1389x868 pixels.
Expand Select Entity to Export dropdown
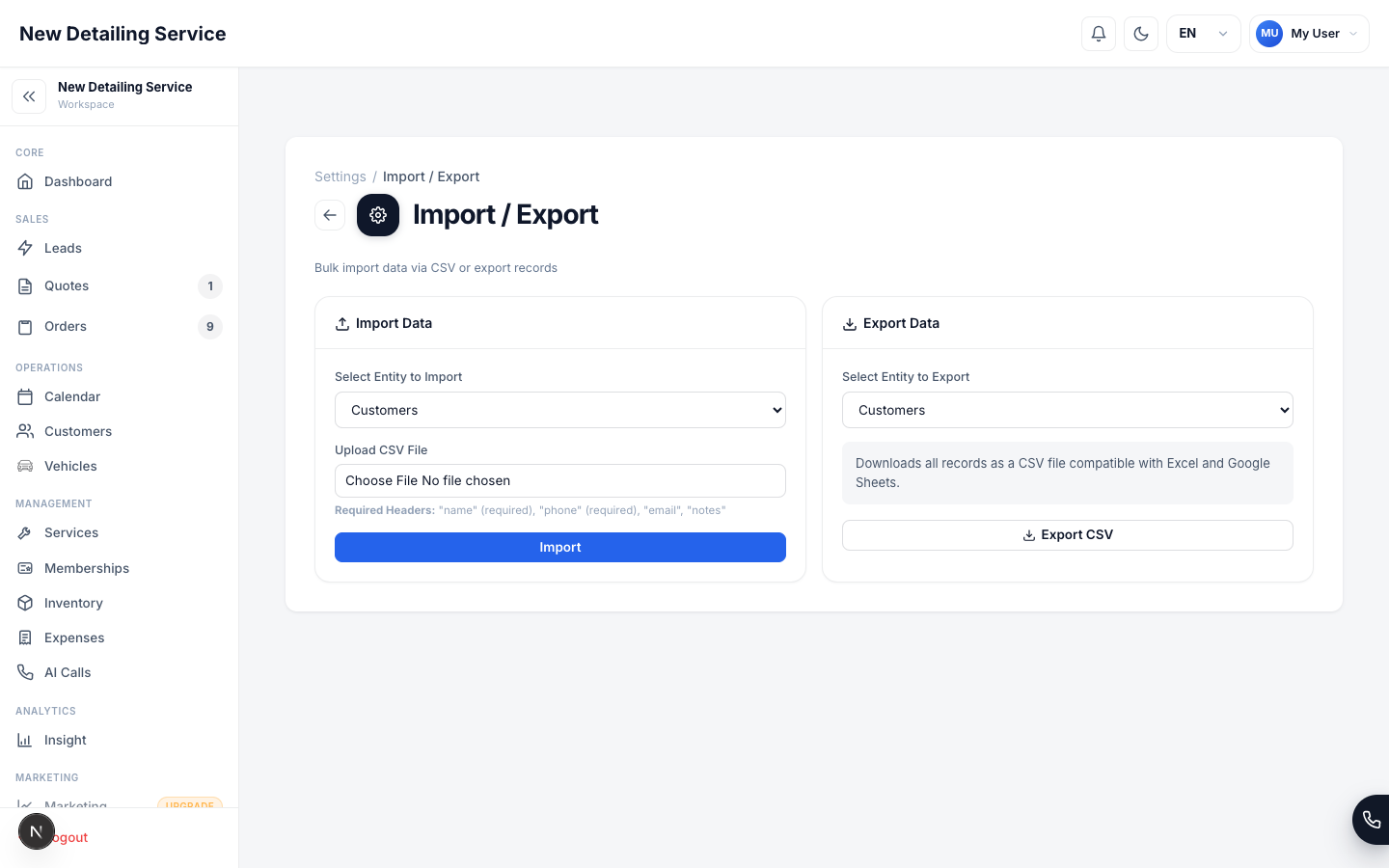[x=1068, y=410]
